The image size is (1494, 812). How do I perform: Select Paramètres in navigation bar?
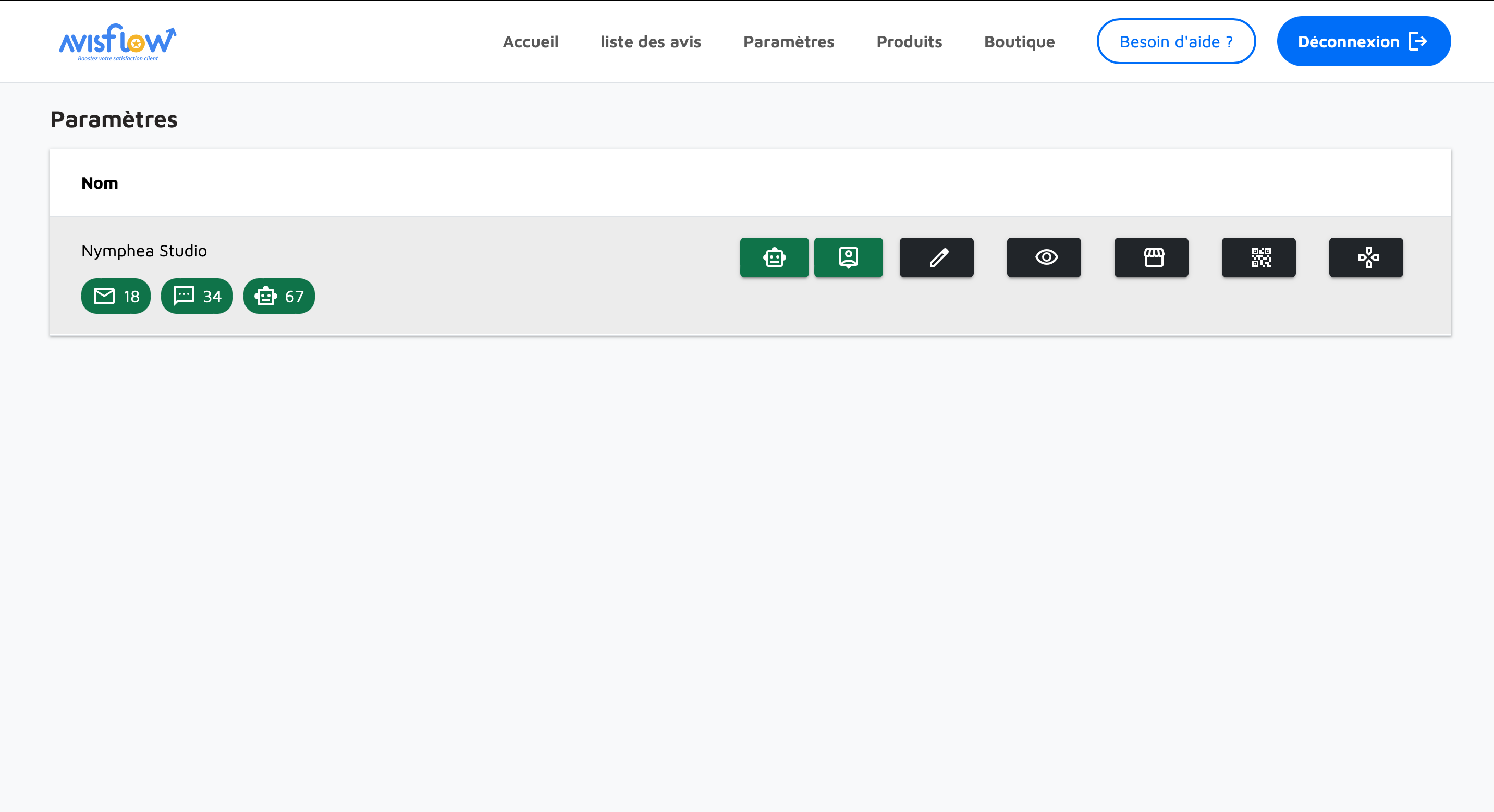(789, 42)
